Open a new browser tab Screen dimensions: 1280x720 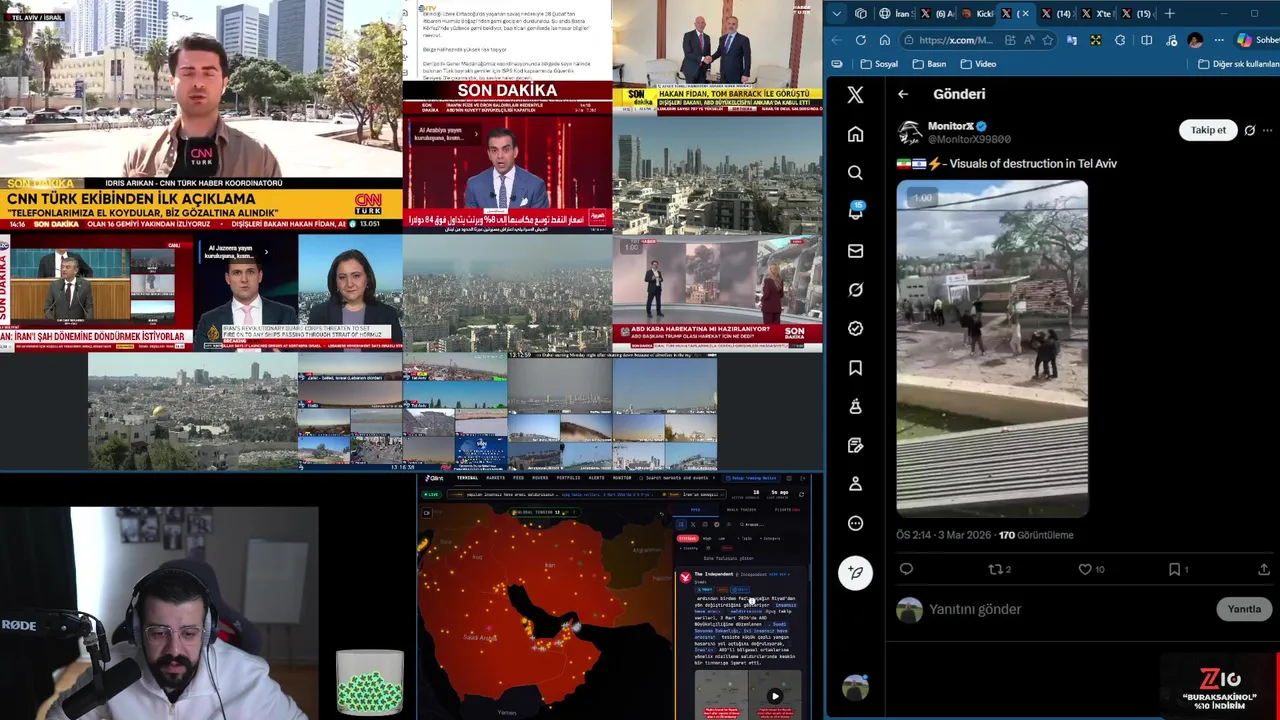click(1169, 14)
